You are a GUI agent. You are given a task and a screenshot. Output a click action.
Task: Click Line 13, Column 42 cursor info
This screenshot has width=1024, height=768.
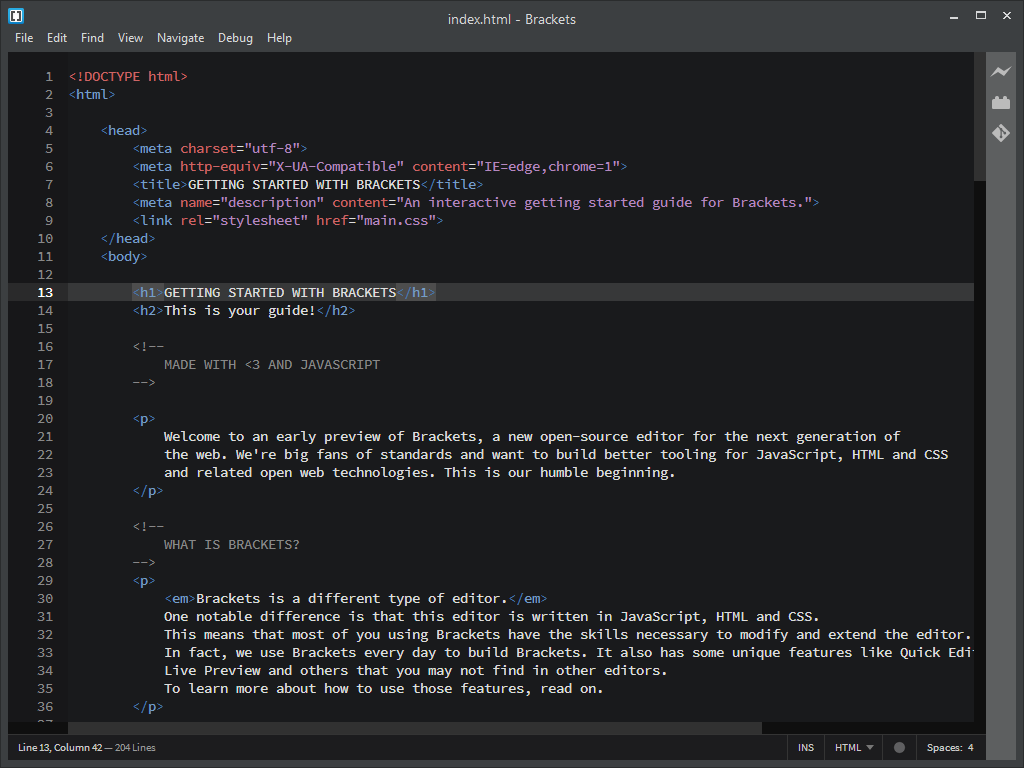pyautogui.click(x=60, y=748)
